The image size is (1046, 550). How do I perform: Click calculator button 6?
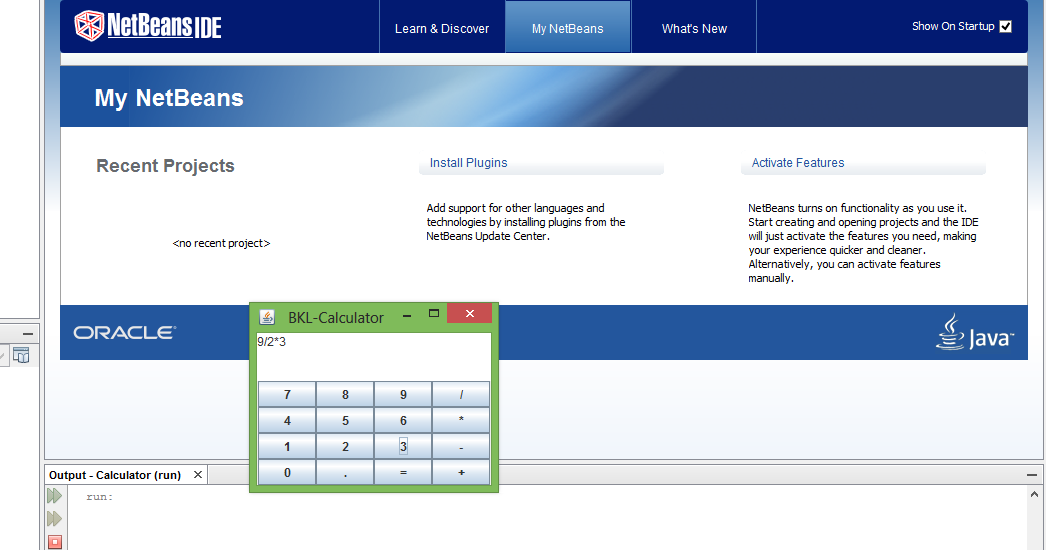tap(403, 421)
